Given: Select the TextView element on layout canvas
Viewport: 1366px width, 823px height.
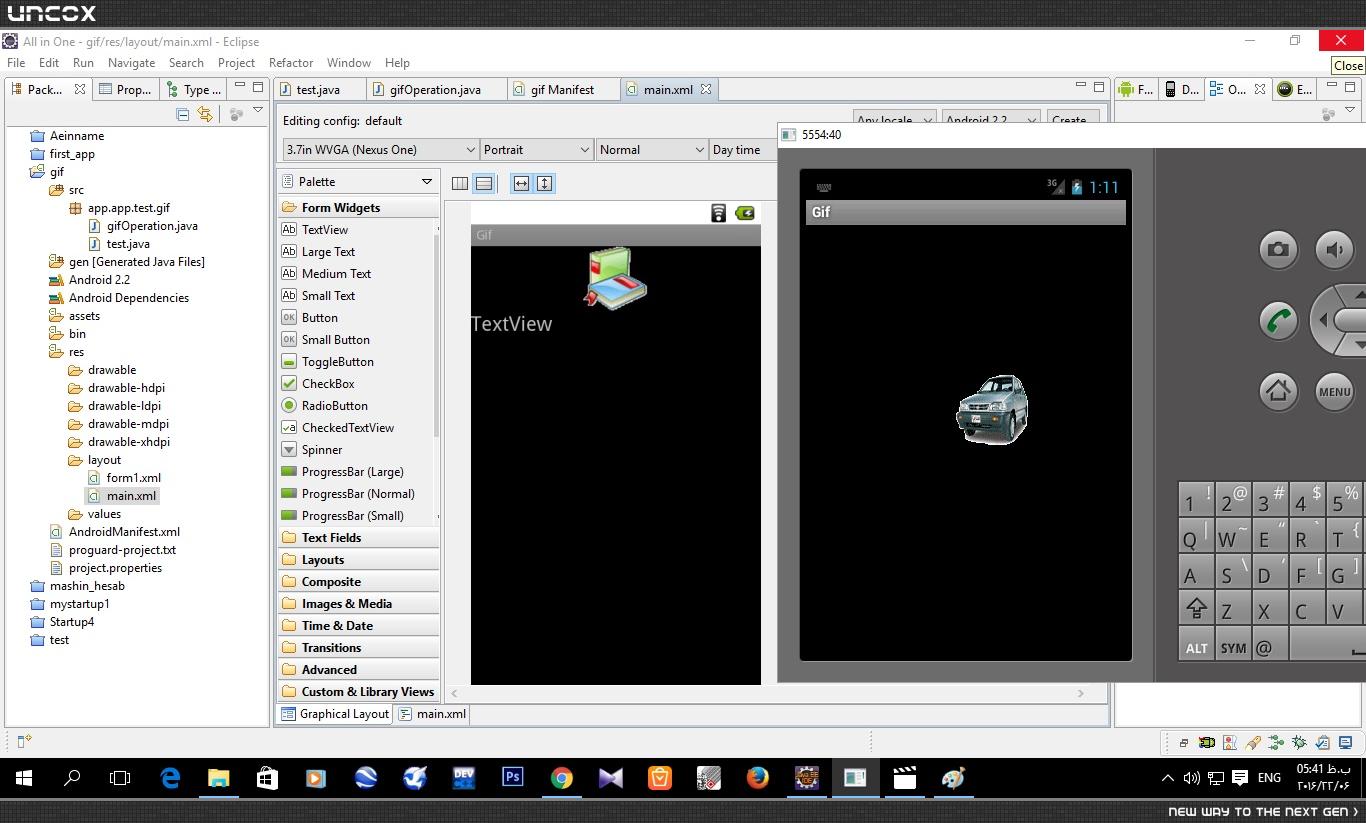Looking at the screenshot, I should [x=511, y=324].
